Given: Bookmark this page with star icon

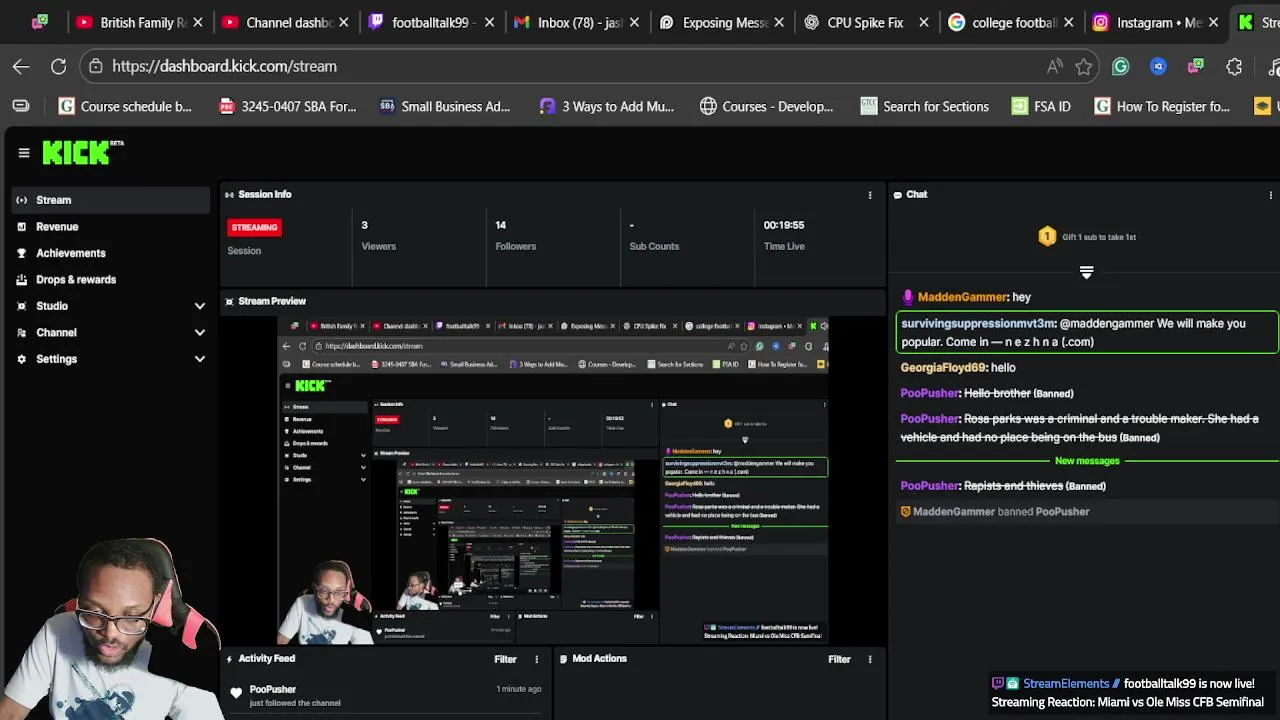Looking at the screenshot, I should pyautogui.click(x=1084, y=66).
